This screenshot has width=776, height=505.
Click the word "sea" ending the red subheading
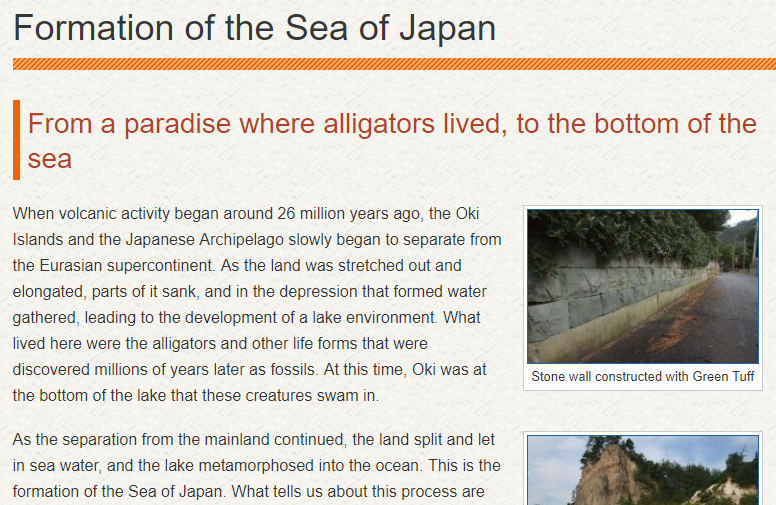click(x=49, y=159)
